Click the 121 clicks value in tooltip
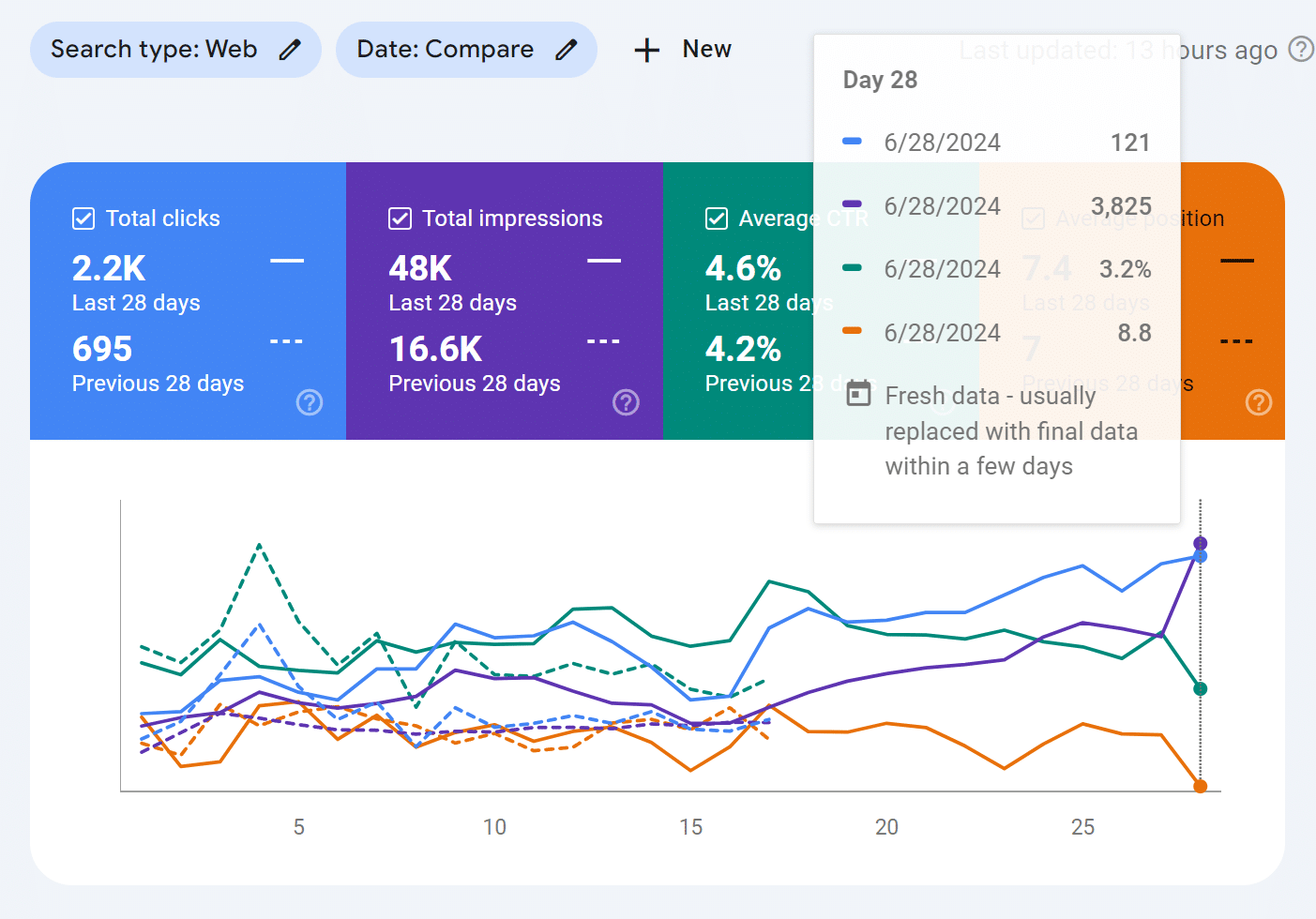 1130,143
